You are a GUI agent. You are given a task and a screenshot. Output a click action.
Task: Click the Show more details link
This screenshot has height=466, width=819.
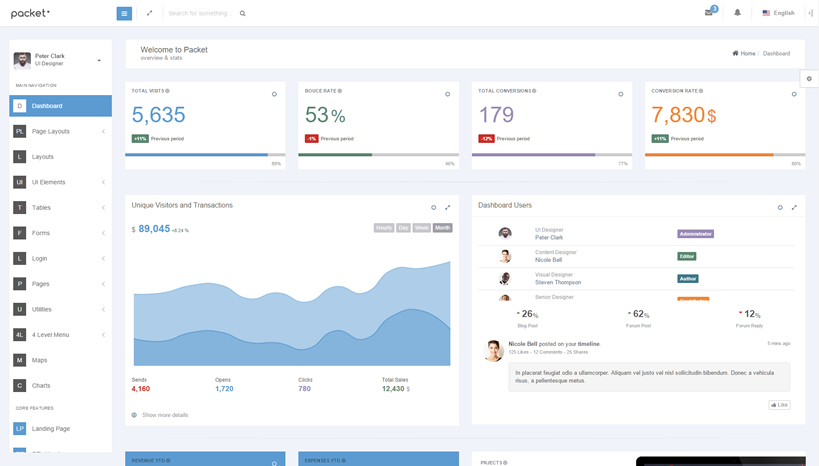[164, 415]
